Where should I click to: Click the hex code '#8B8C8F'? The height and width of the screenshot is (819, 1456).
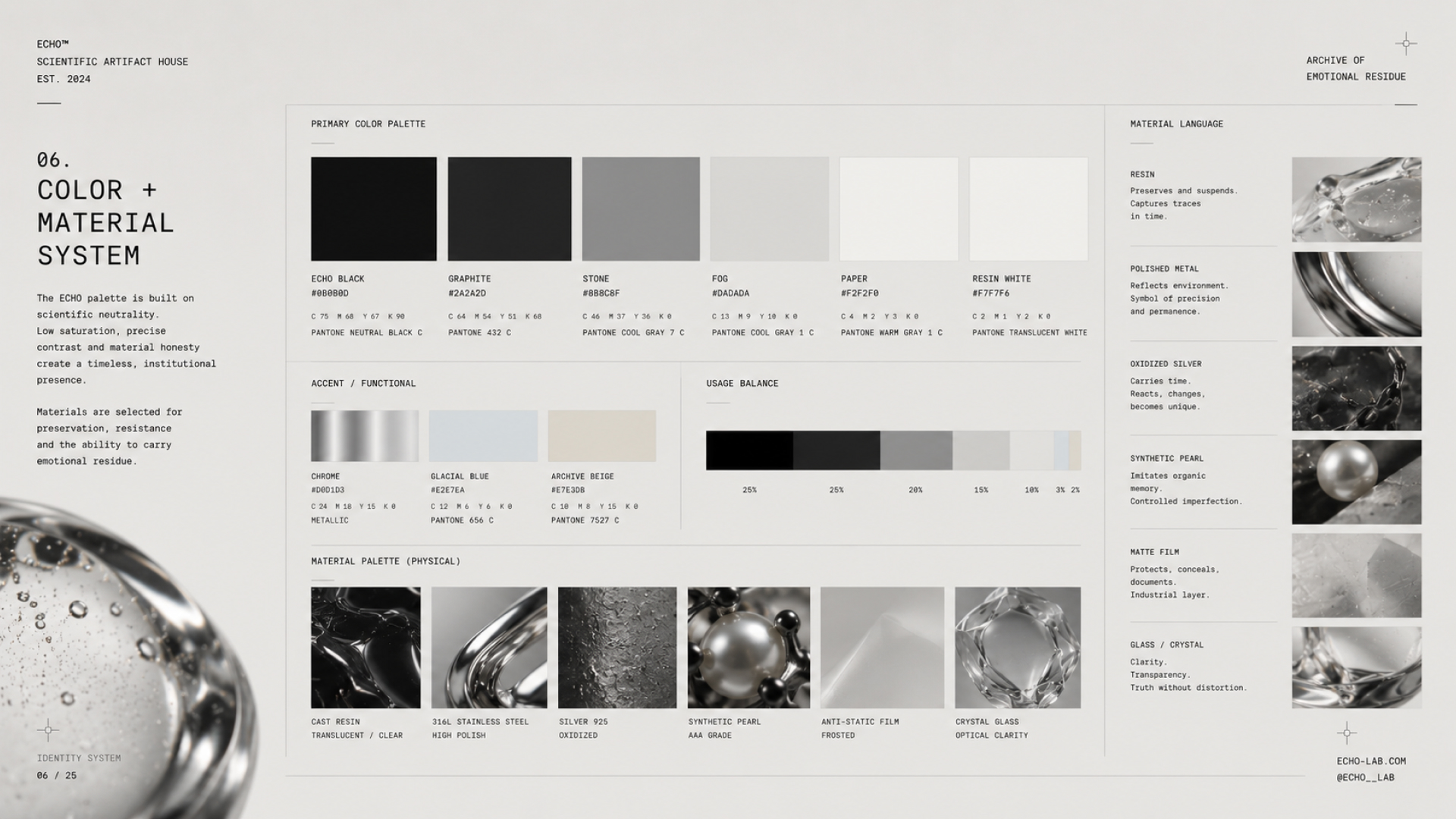[x=601, y=293]
